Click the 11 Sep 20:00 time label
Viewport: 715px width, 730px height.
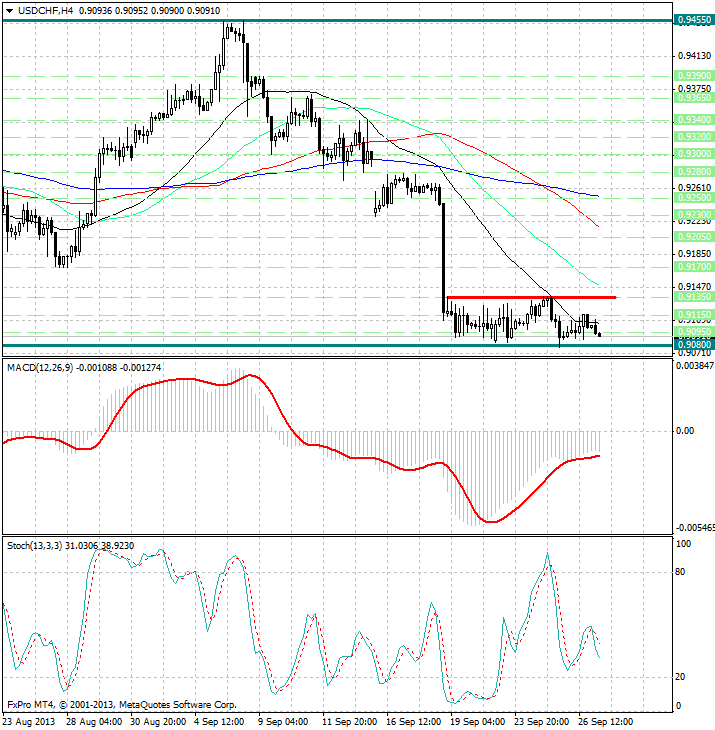click(350, 722)
